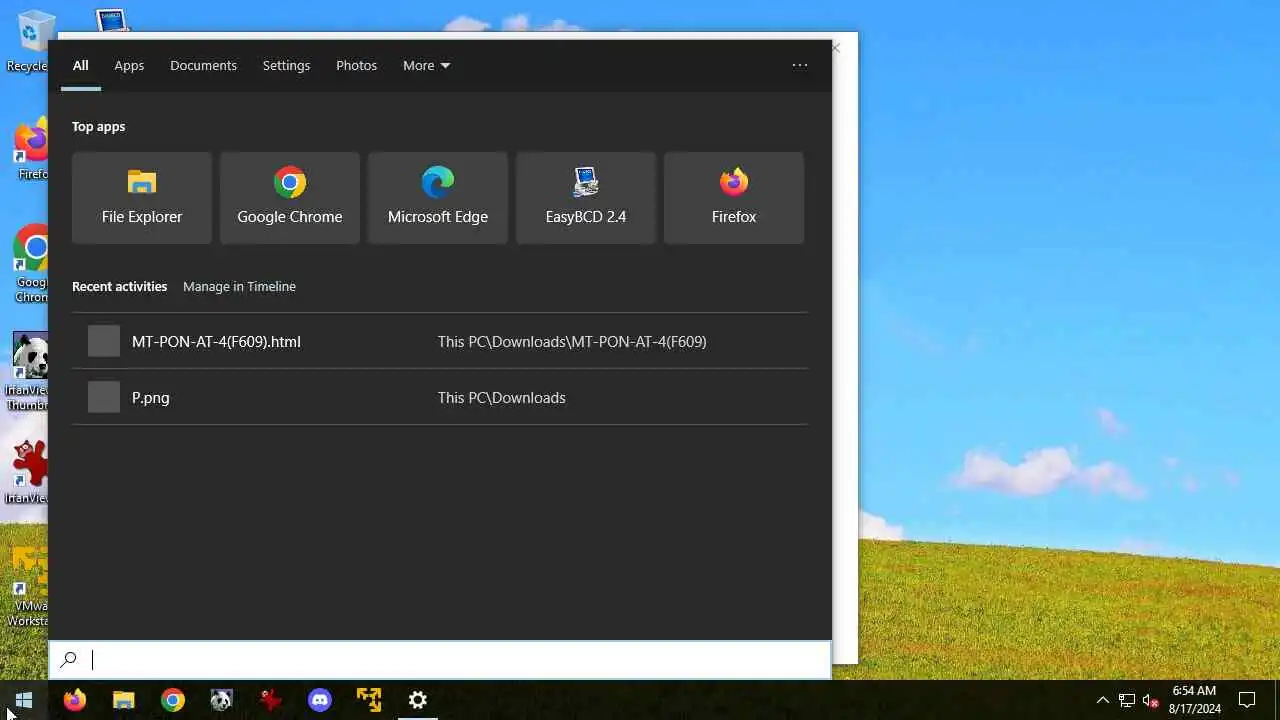The width and height of the screenshot is (1280, 720).
Task: Filter search by Documents tab
Action: point(203,65)
